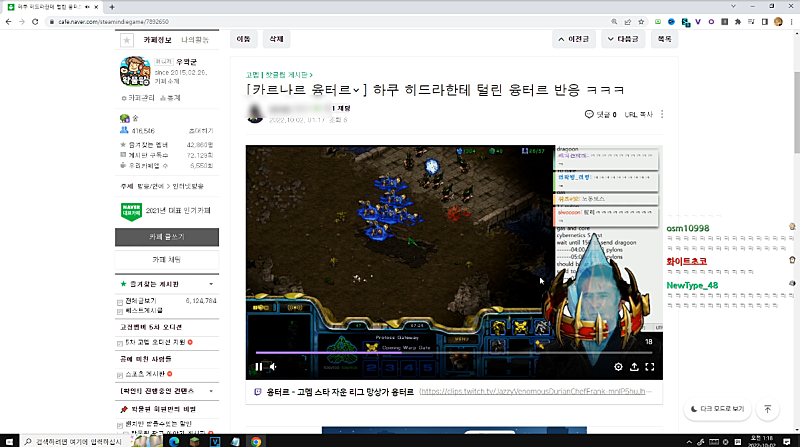Open Chrome from the taskbar
Screen dimensions: 800x447
[256, 441]
